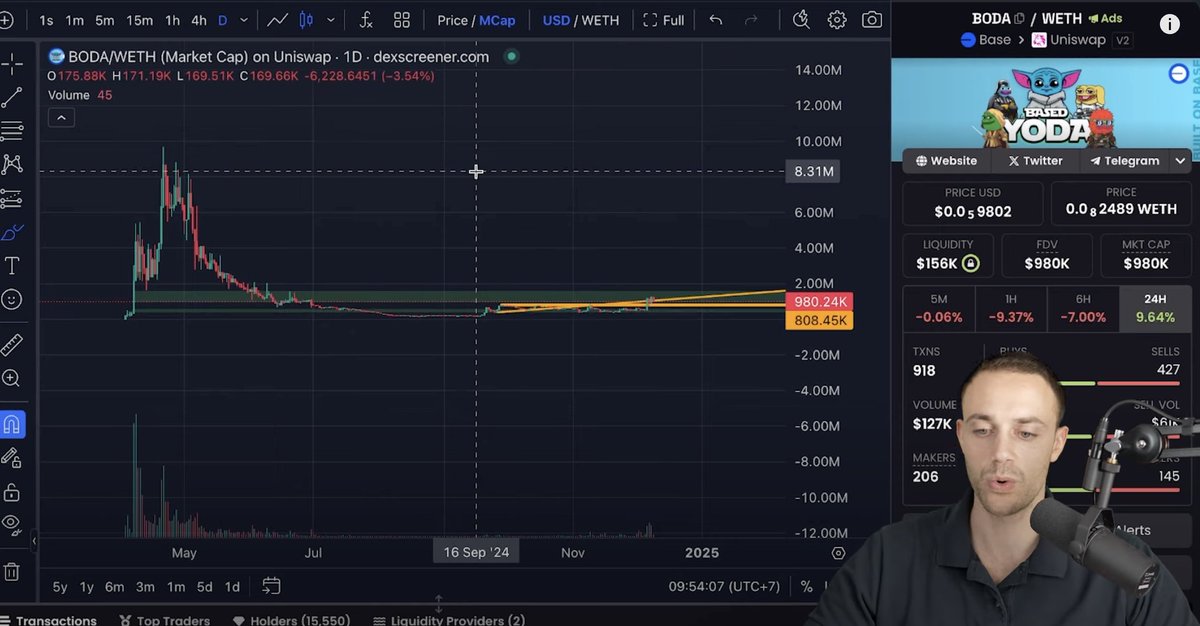Collapse the left drawing toolbar arrow
The width and height of the screenshot is (1200, 626).
click(x=34, y=541)
